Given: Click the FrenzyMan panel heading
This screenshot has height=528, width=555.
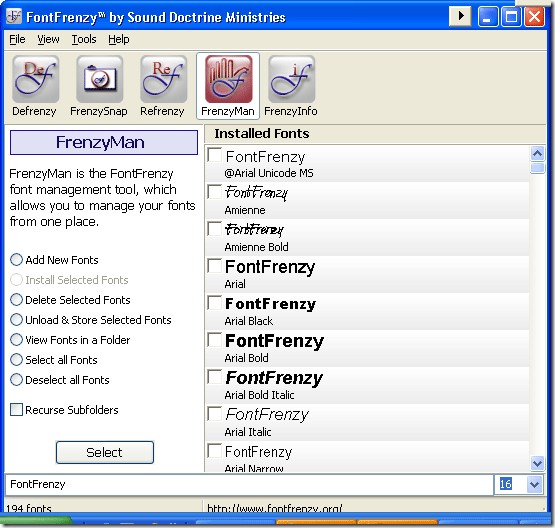Looking at the screenshot, I should click(x=104, y=142).
